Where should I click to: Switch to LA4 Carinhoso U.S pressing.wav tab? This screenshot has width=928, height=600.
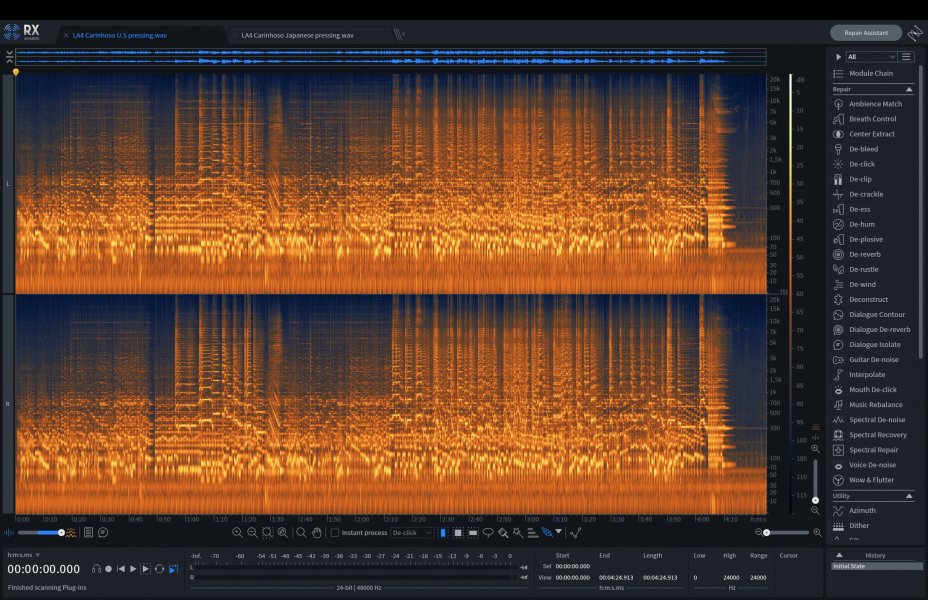coord(120,36)
